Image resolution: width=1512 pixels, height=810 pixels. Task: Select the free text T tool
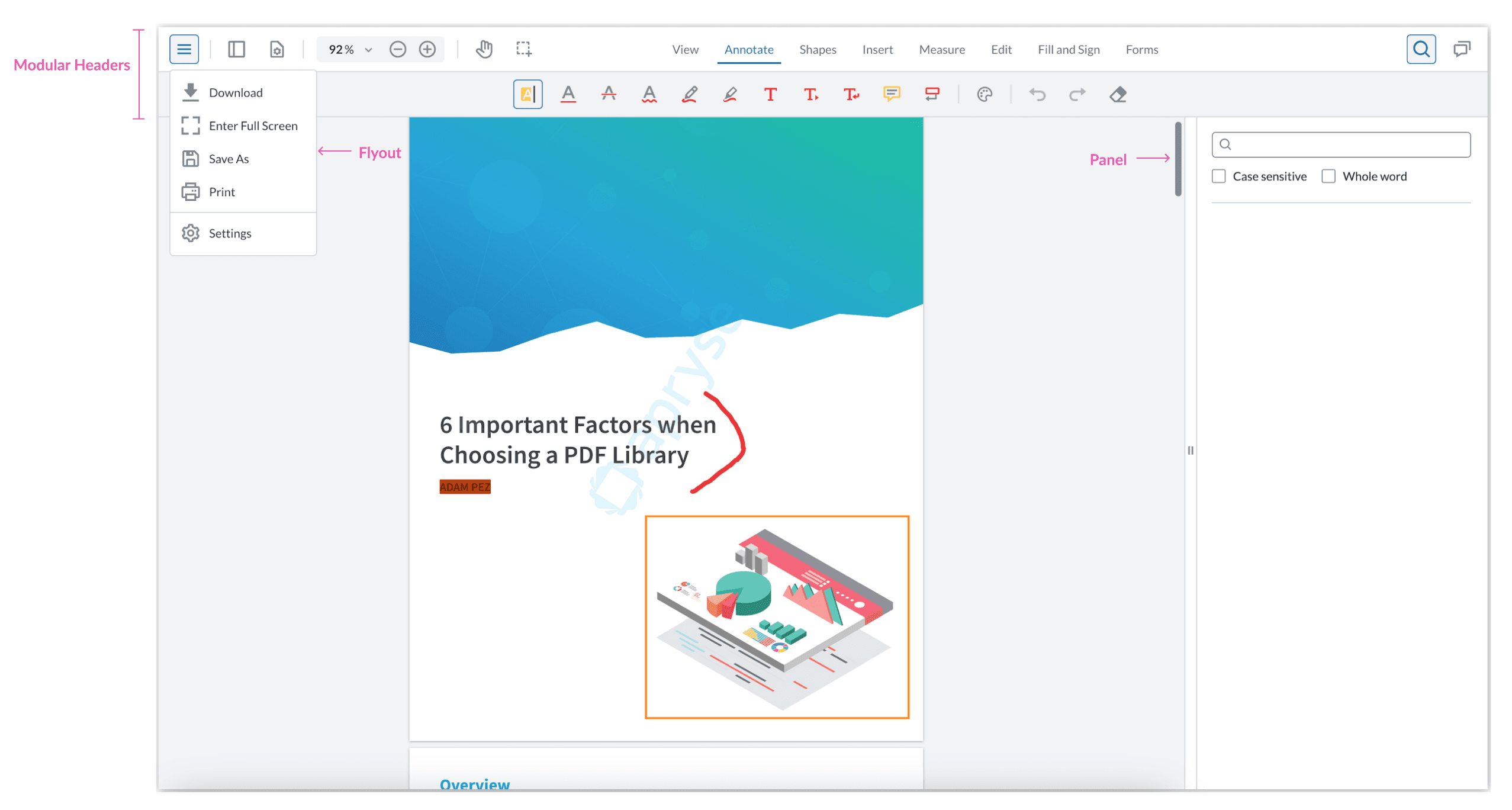coord(770,94)
